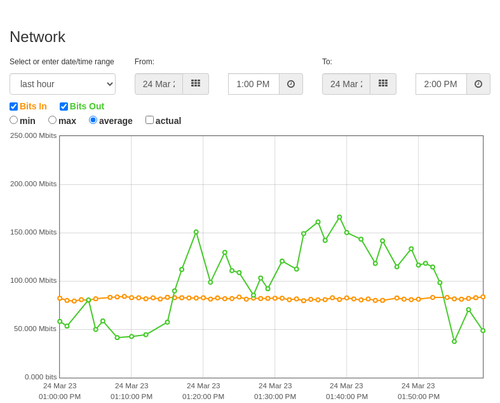The width and height of the screenshot is (500, 403).
Task: Open the 'last hour' range dropdown
Action: (x=63, y=84)
